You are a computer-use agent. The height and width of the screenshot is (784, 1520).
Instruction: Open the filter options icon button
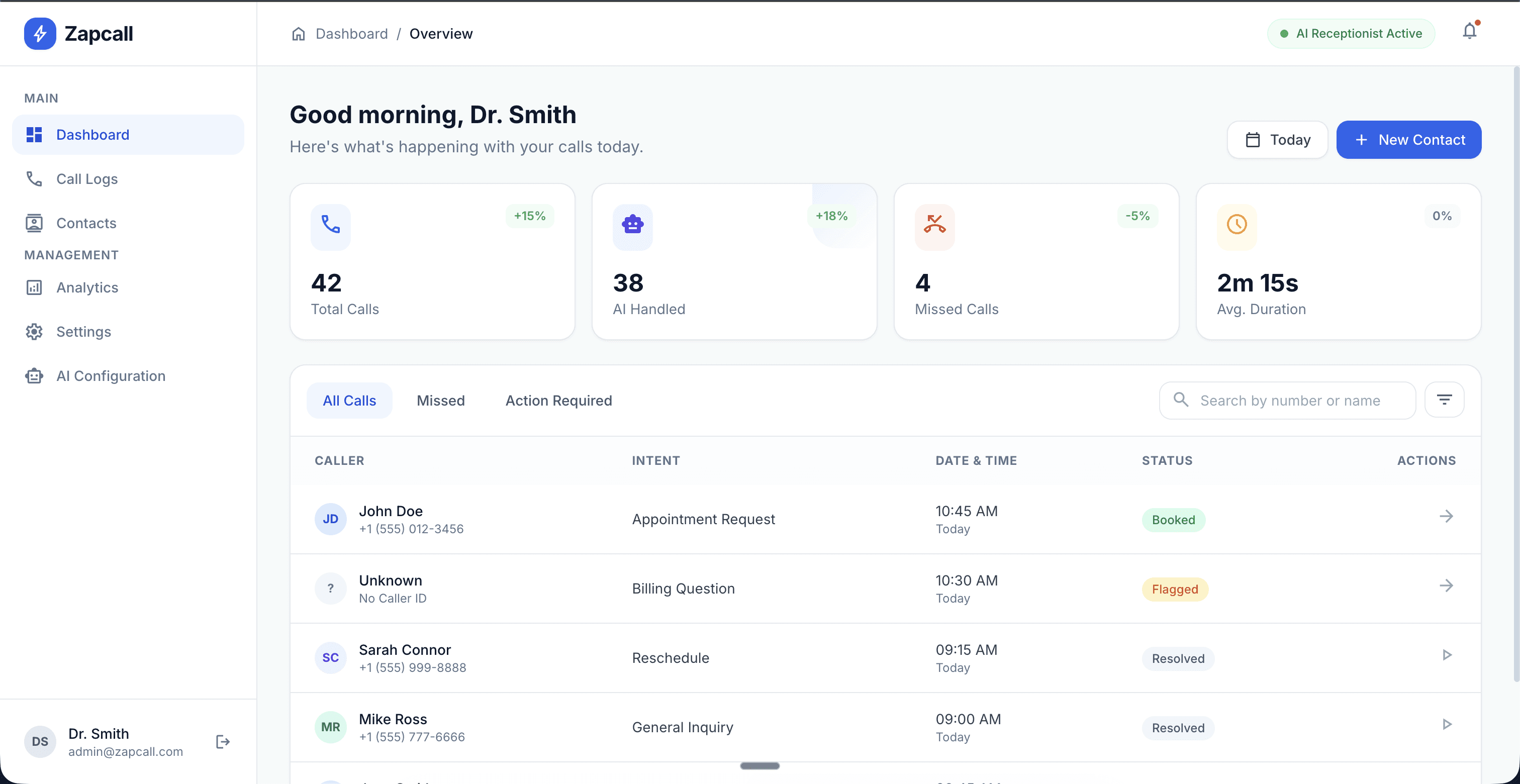pyautogui.click(x=1444, y=400)
